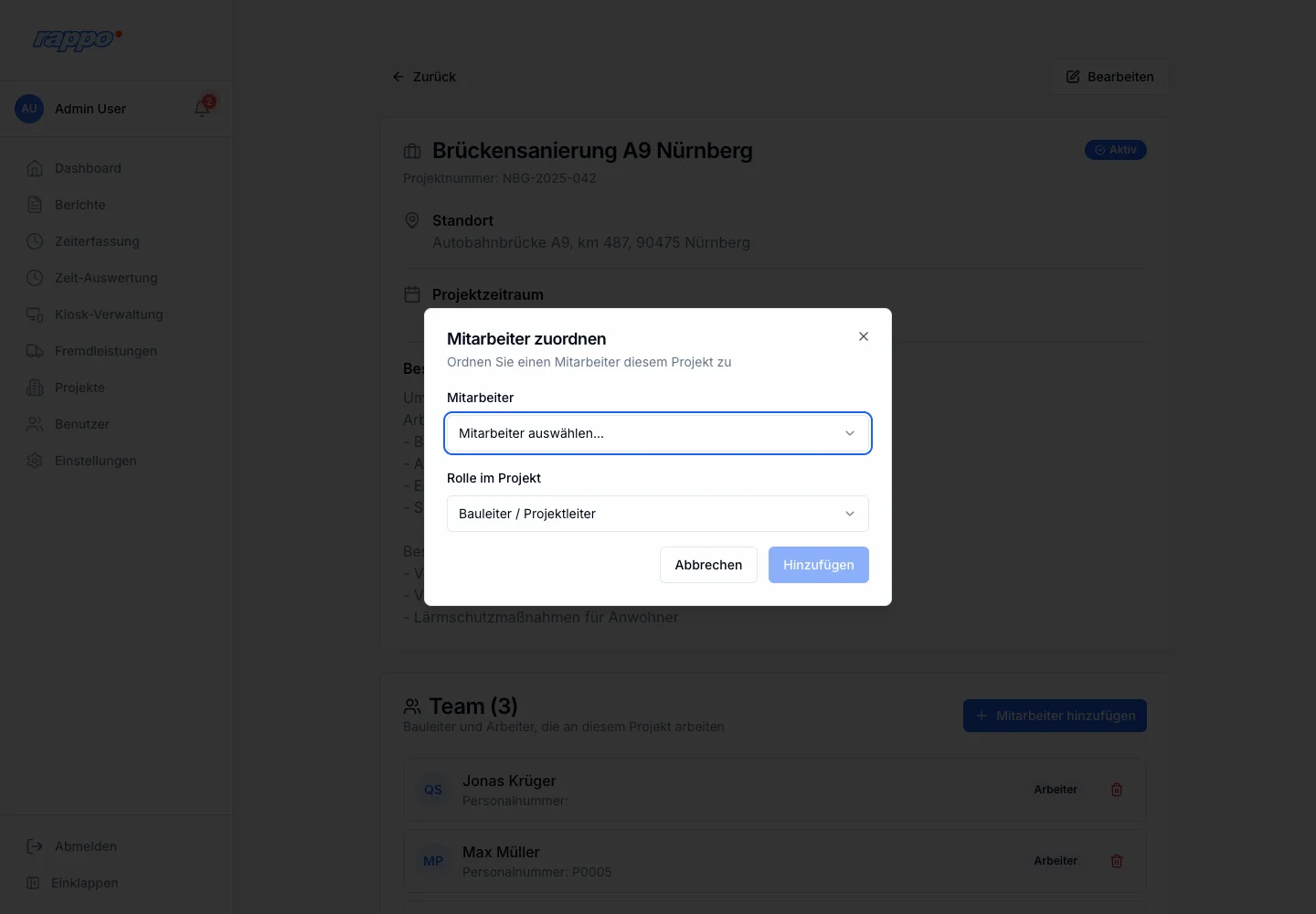Click the Abmelden logout icon
This screenshot has width=1316, height=914.
pos(35,846)
